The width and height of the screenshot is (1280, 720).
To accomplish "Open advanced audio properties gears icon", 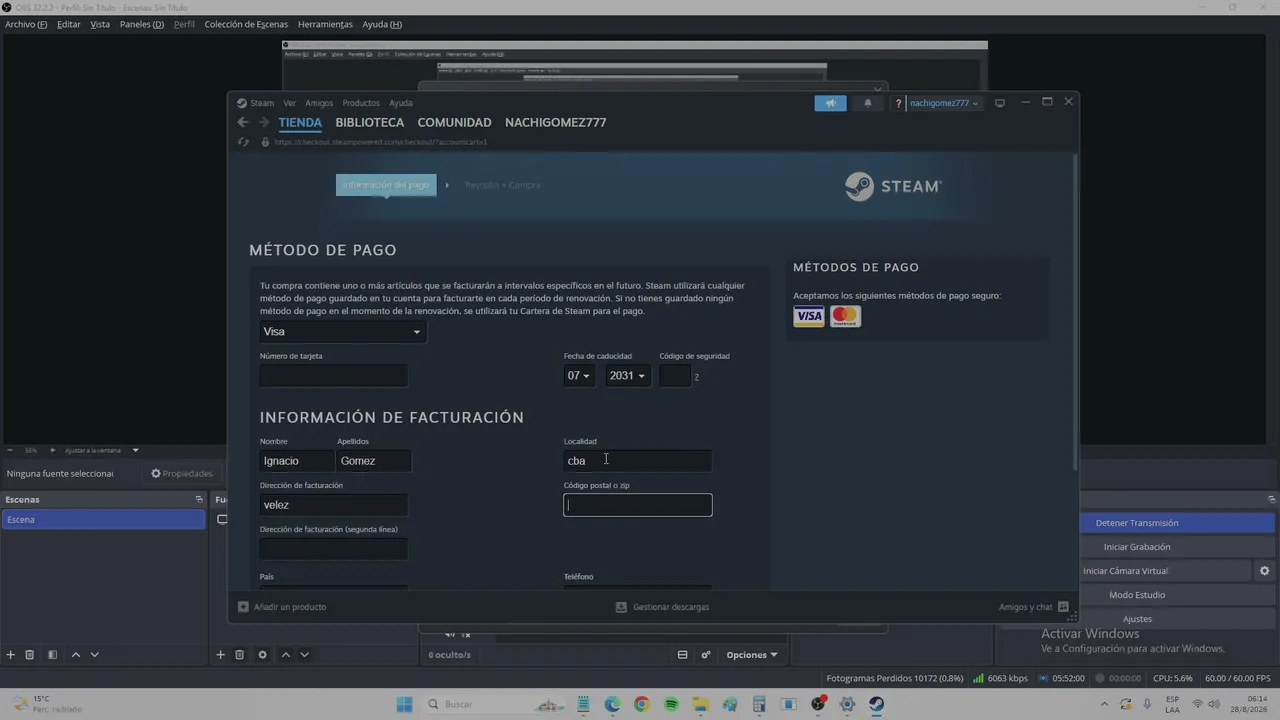I will point(706,655).
